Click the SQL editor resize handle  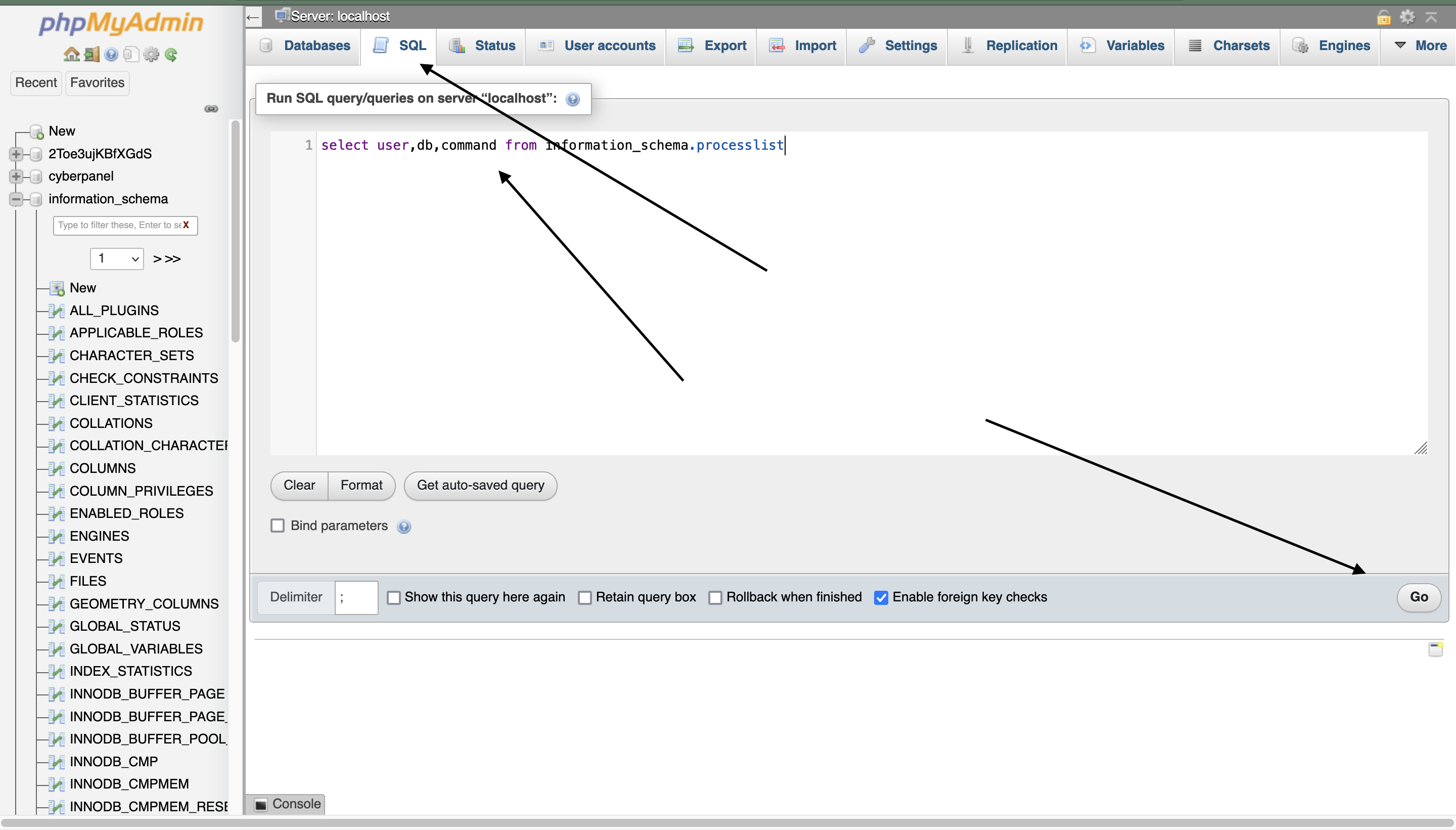[x=1421, y=449]
